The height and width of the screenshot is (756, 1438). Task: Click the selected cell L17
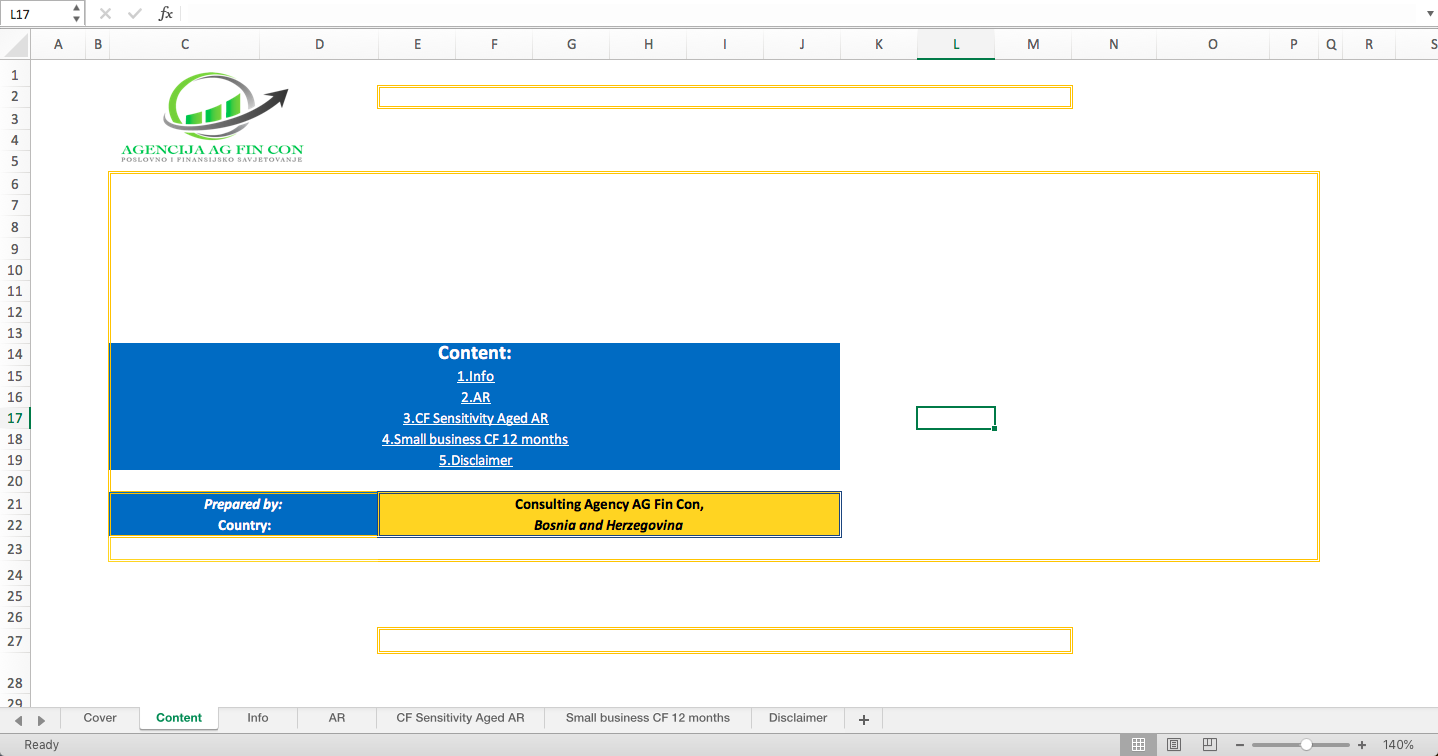pyautogui.click(x=956, y=418)
